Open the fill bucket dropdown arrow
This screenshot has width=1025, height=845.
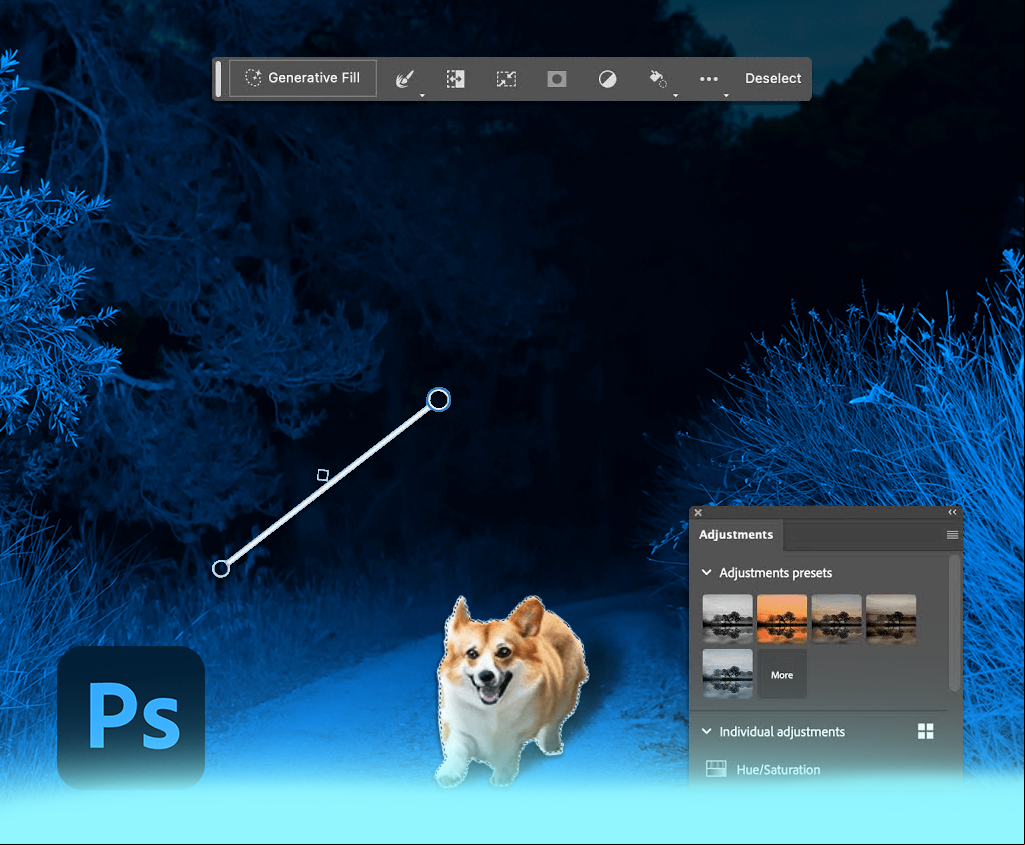675,95
